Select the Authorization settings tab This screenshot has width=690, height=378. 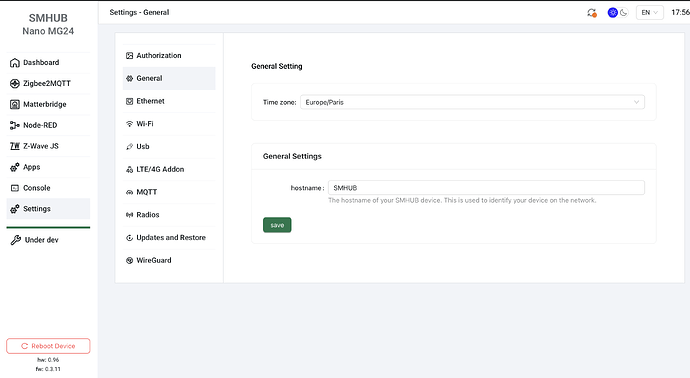click(x=169, y=55)
